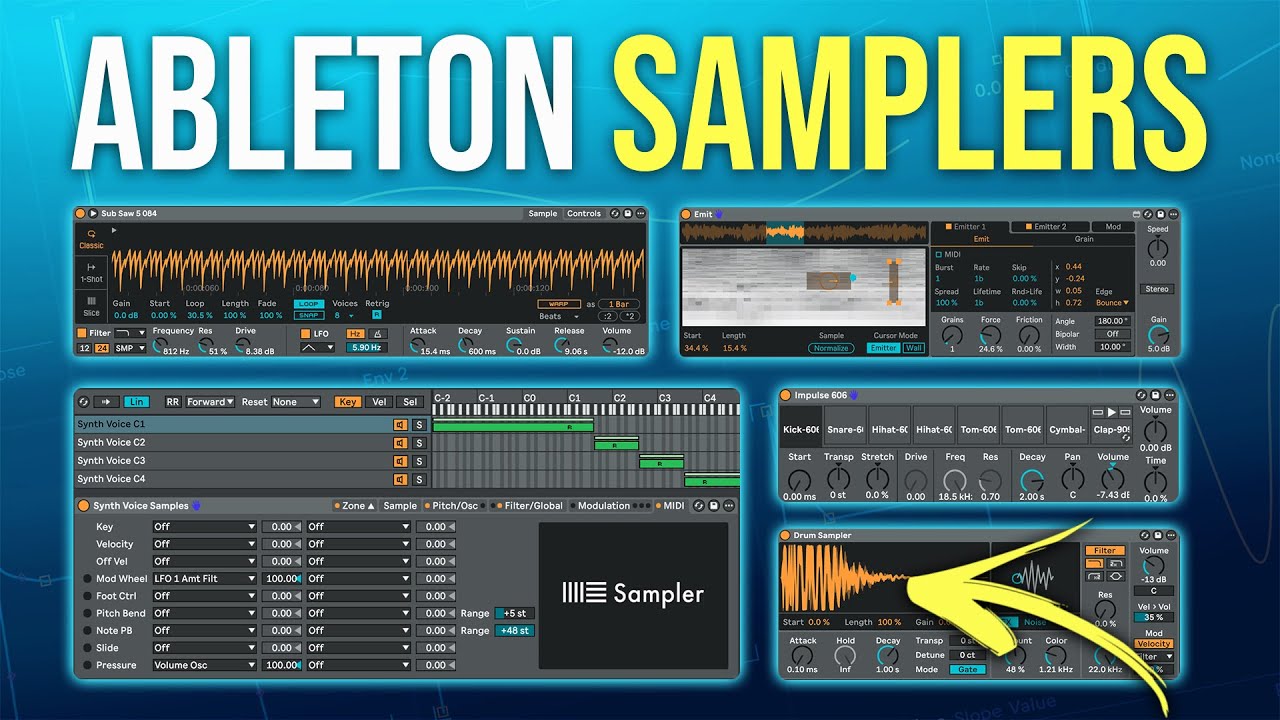
Task: Click the Normalize button in Emit
Action: tap(832, 348)
